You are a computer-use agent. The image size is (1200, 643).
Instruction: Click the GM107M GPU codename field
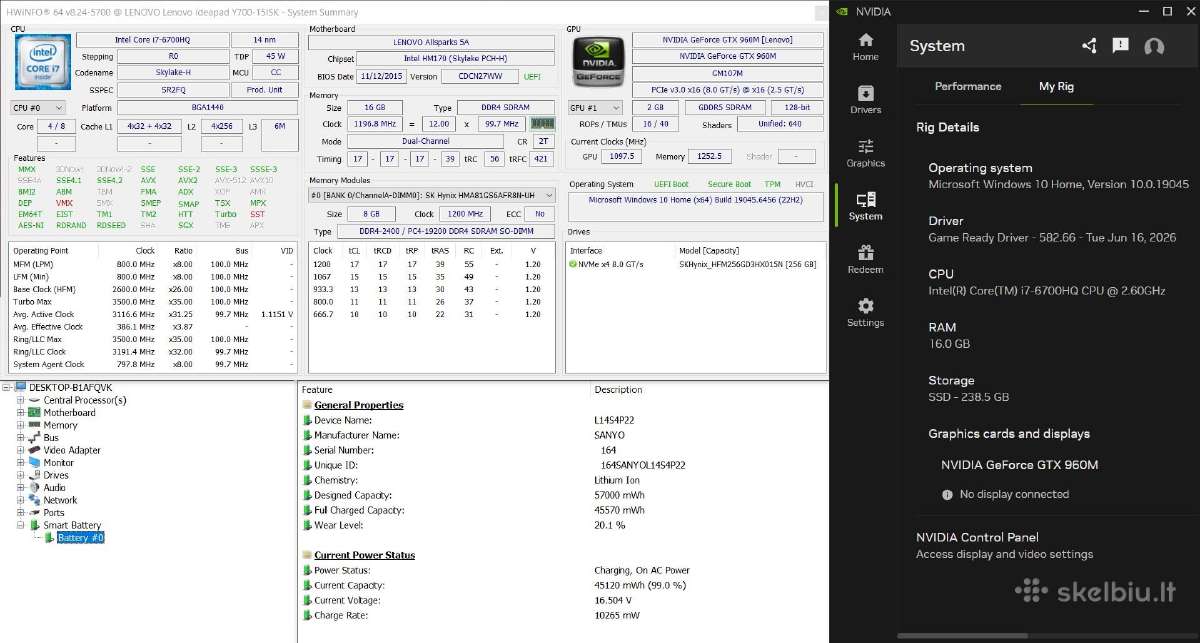pyautogui.click(x=727, y=73)
